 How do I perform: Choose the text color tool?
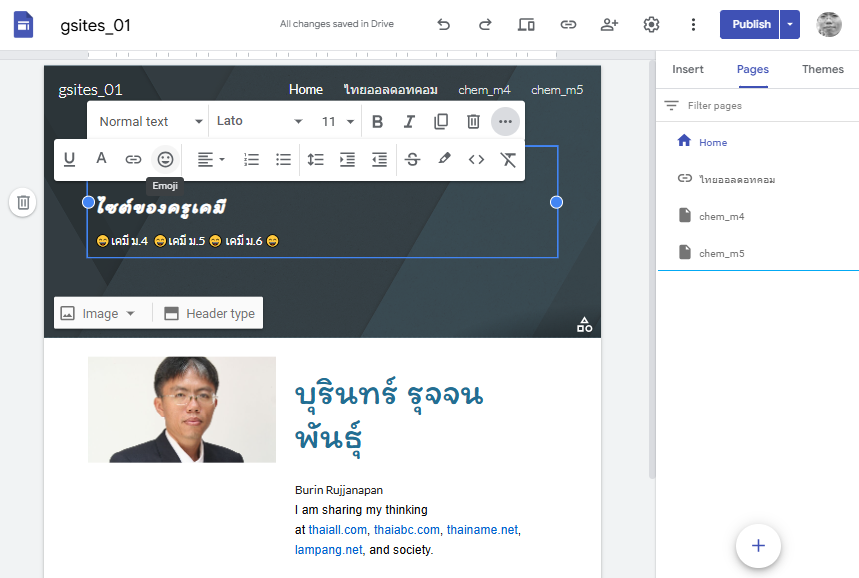(101, 159)
